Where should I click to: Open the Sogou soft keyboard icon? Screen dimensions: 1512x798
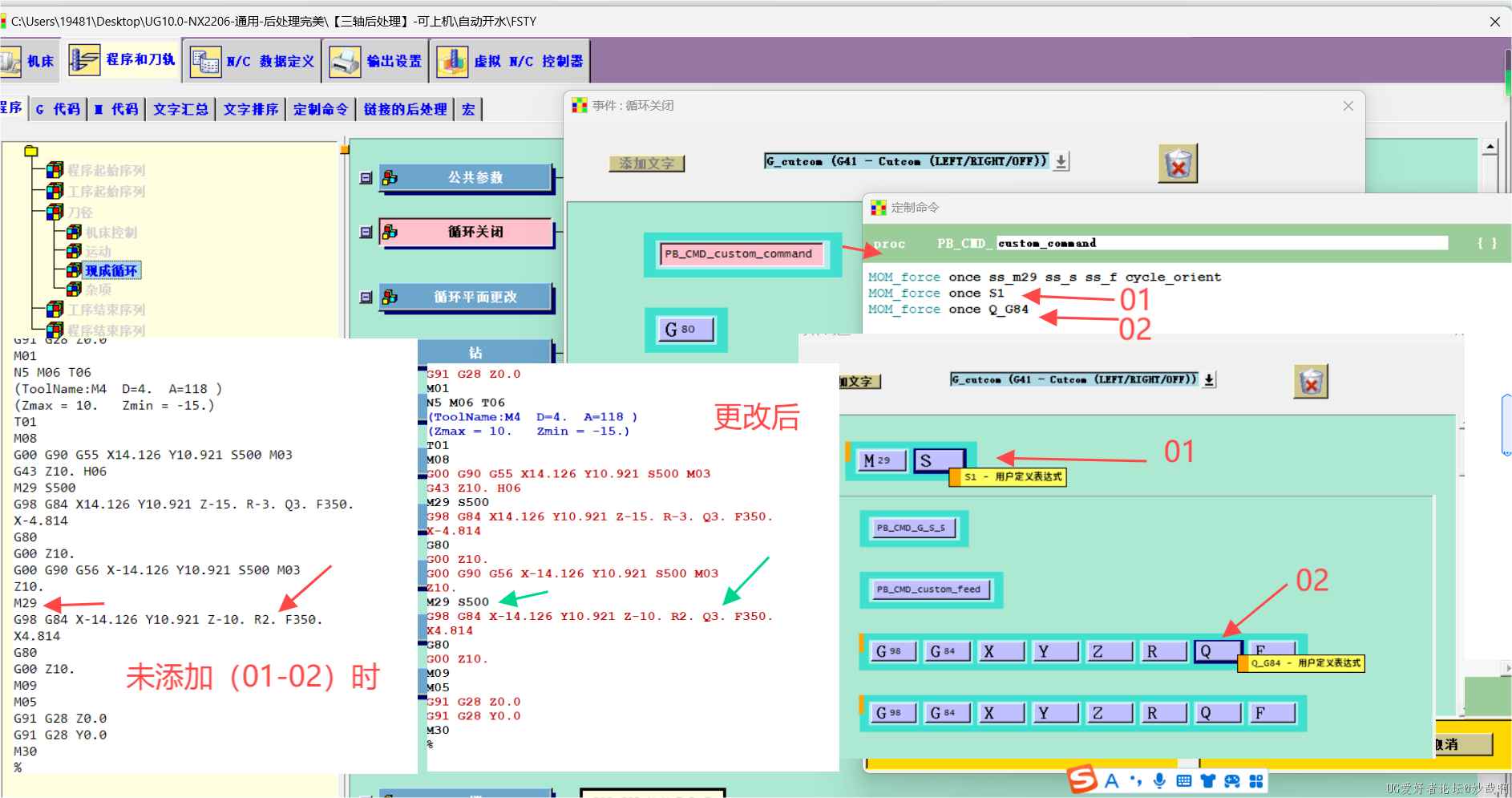click(x=1183, y=780)
